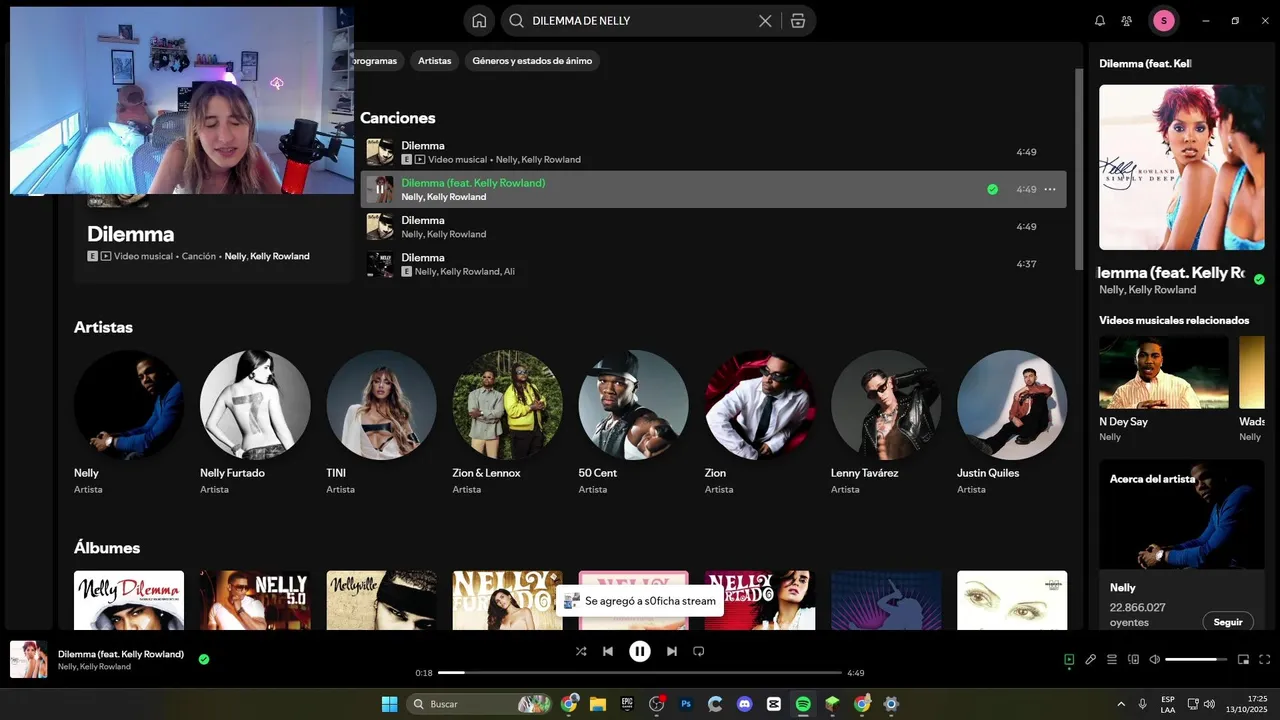1280x720 pixels.
Task: Open Nelly, Kelly Rowland link in top result
Action: (267, 256)
